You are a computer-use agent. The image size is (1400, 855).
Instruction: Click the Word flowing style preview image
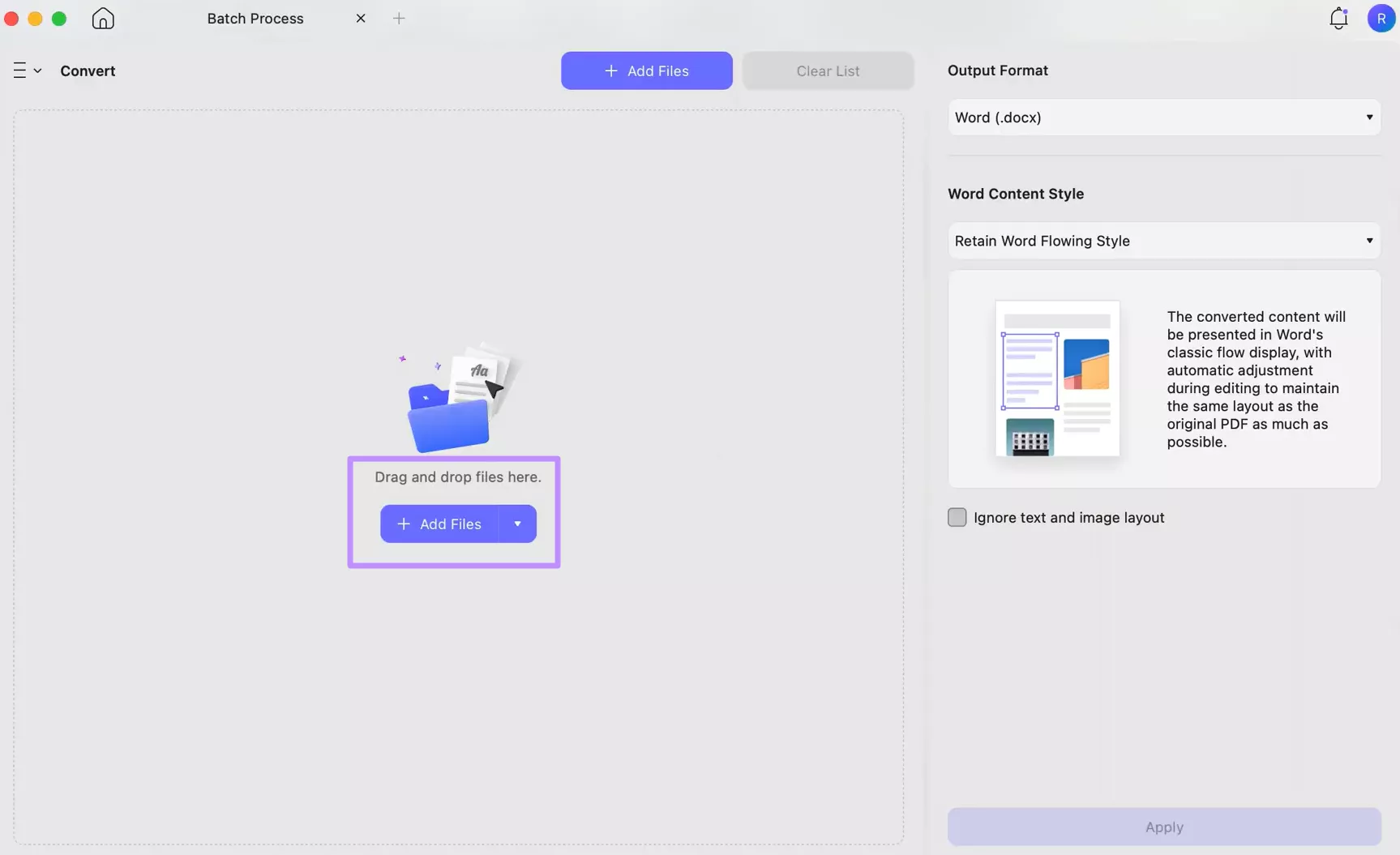[x=1056, y=379]
